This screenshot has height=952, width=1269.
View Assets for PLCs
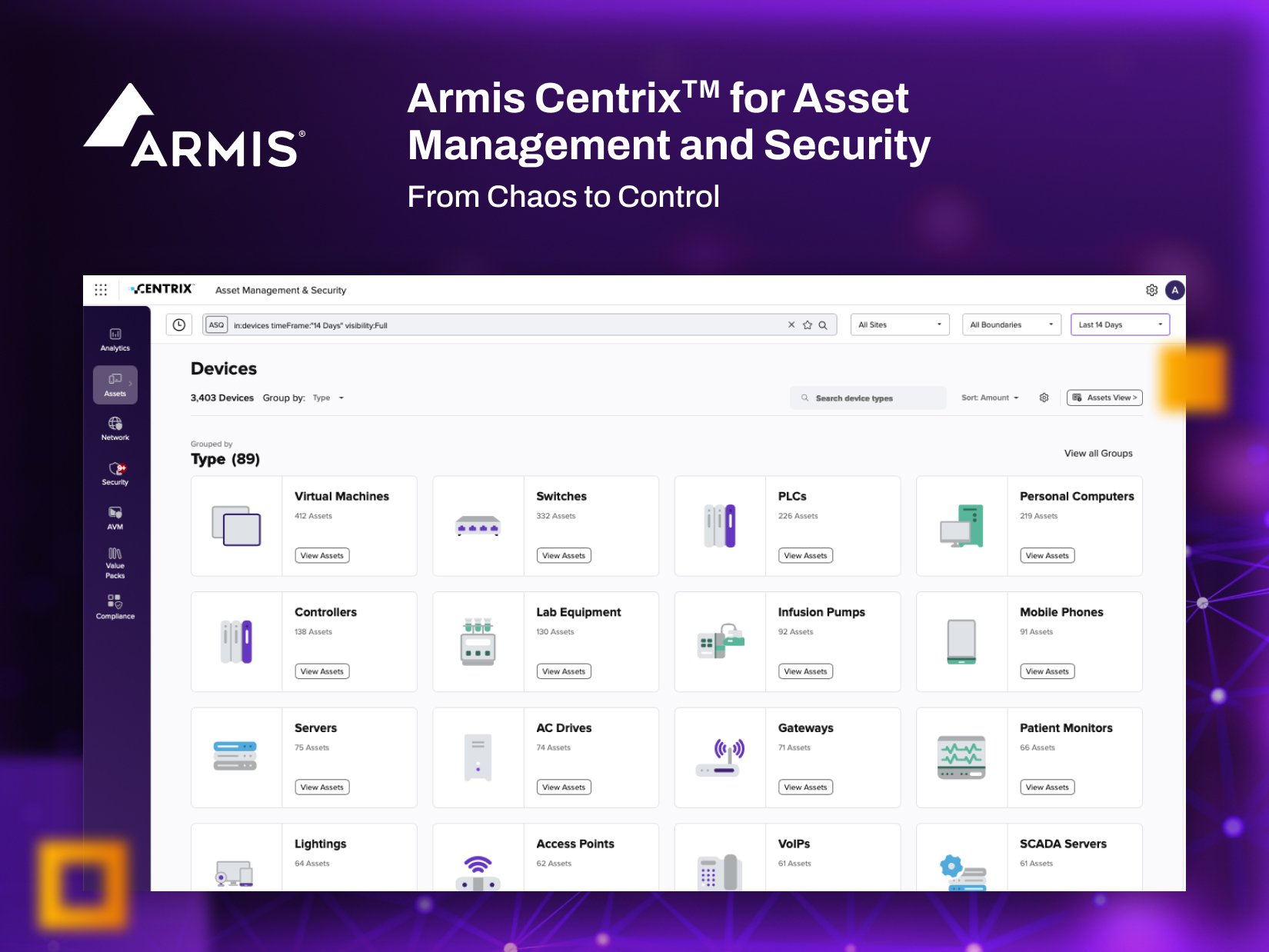coord(805,555)
